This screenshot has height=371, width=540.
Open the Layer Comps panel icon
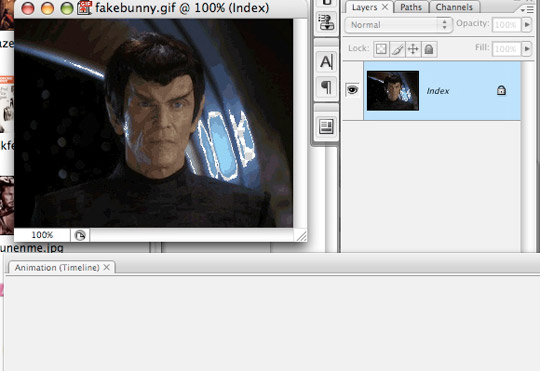coord(326,126)
